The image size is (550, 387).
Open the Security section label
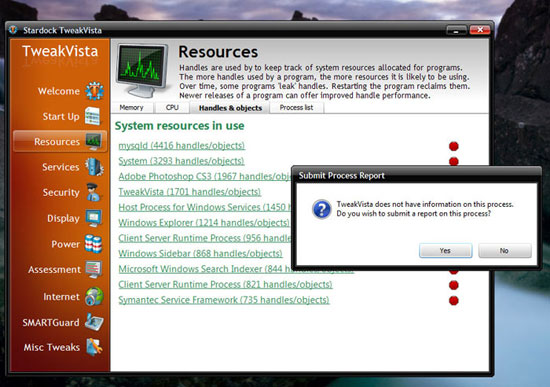click(x=61, y=192)
